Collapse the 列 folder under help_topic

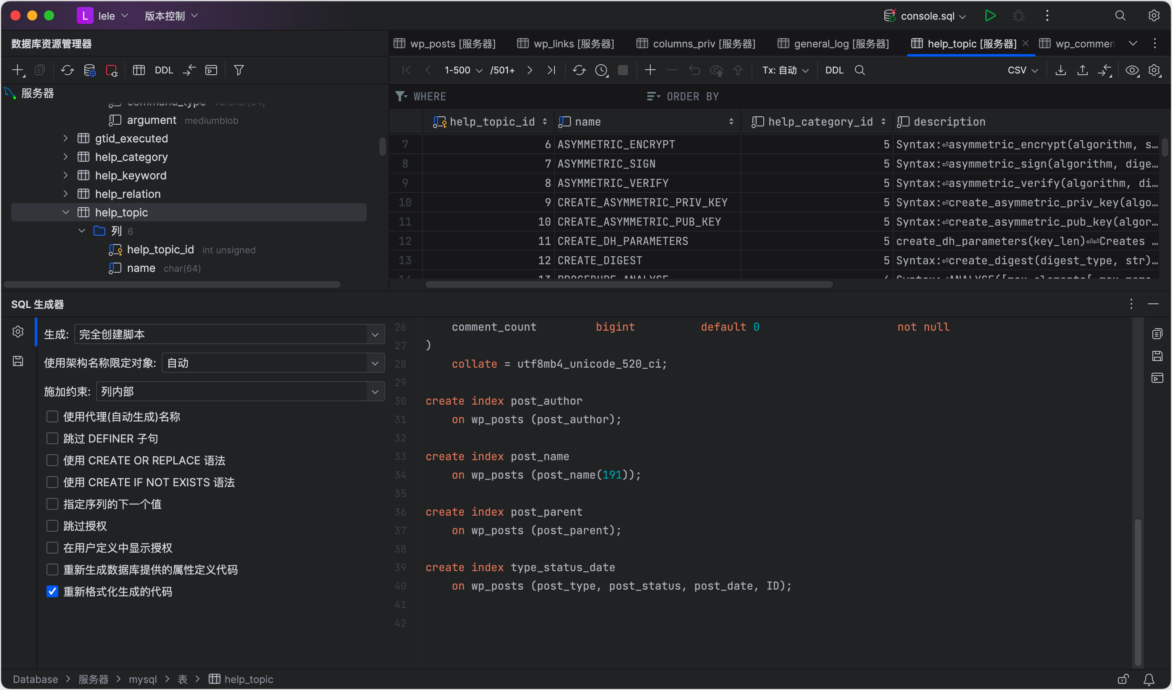click(81, 231)
